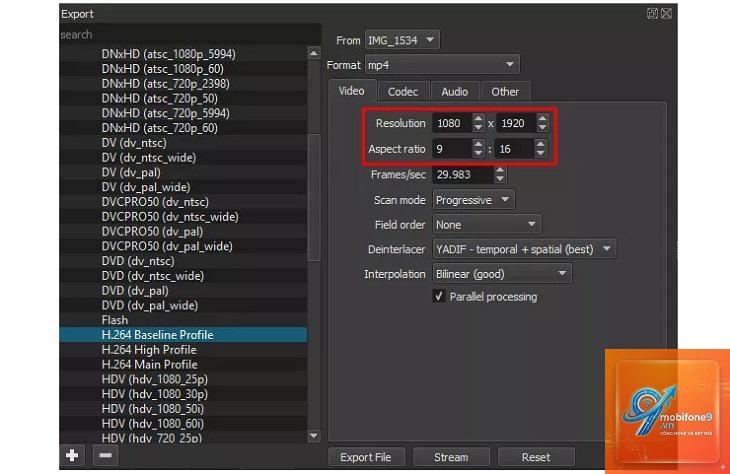Select DVCPRO50 (dv_pal_wide) preset
The image size is (730, 474).
tap(183, 246)
